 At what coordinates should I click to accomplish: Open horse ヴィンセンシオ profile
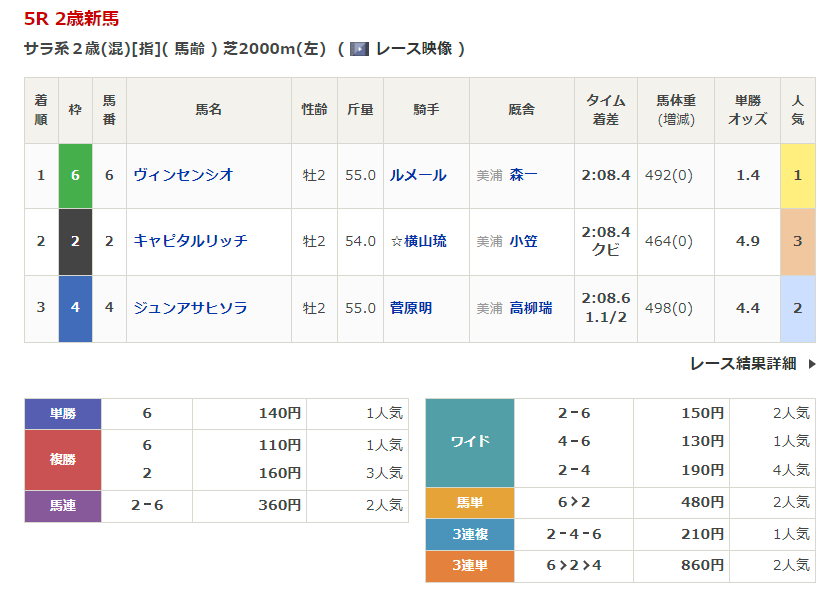[183, 175]
